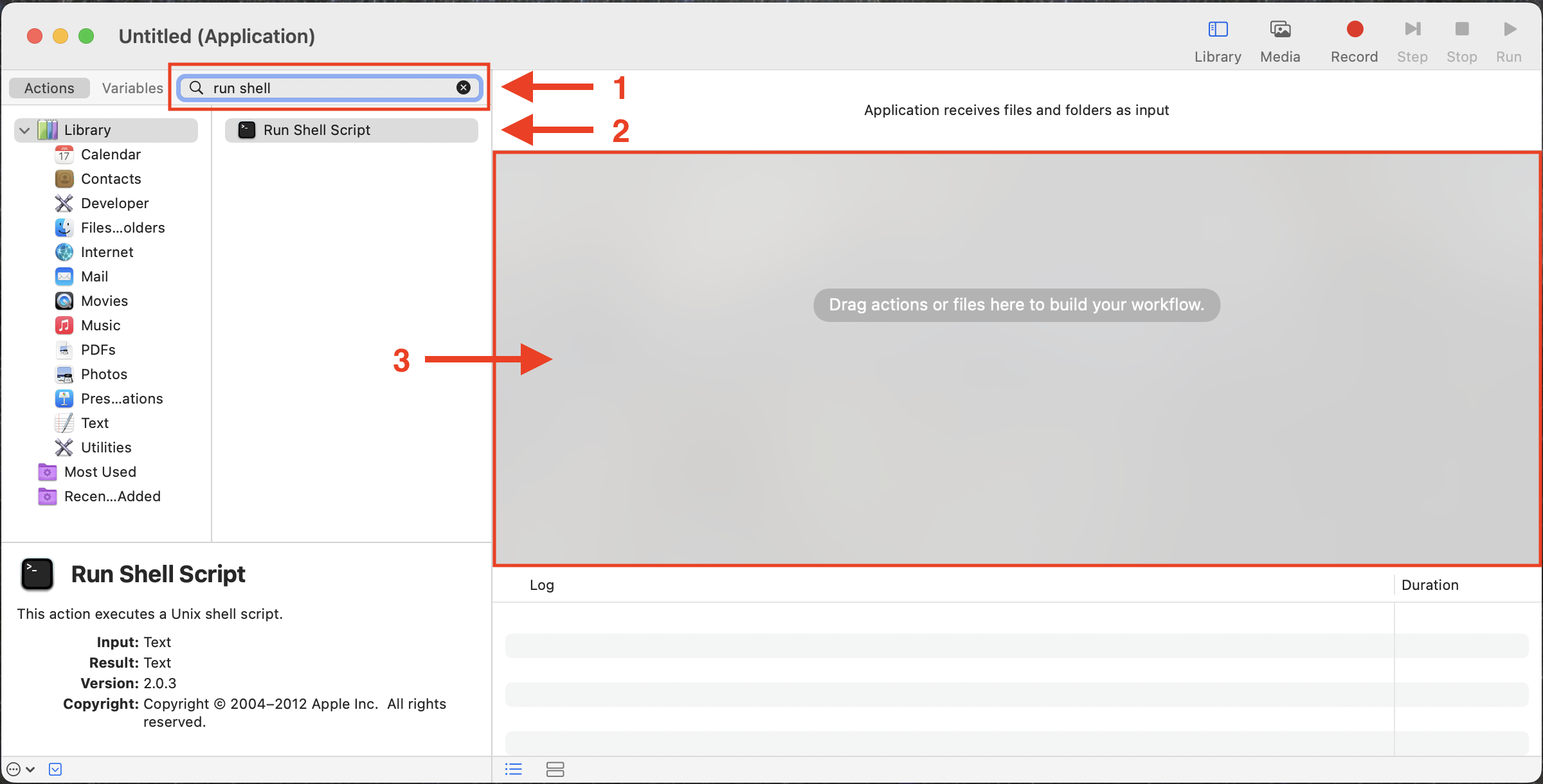Clear the search field with x button
This screenshot has height=784, width=1543.
click(463, 88)
